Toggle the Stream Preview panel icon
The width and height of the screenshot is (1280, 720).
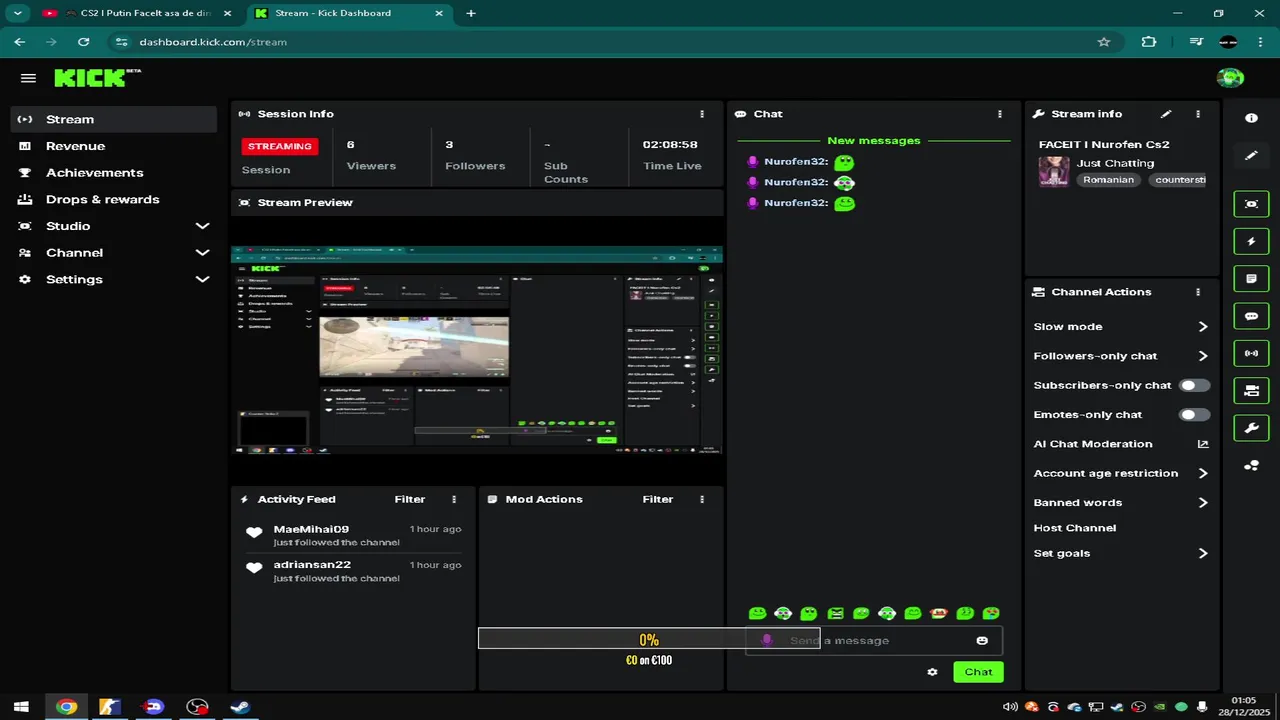pos(1251,204)
